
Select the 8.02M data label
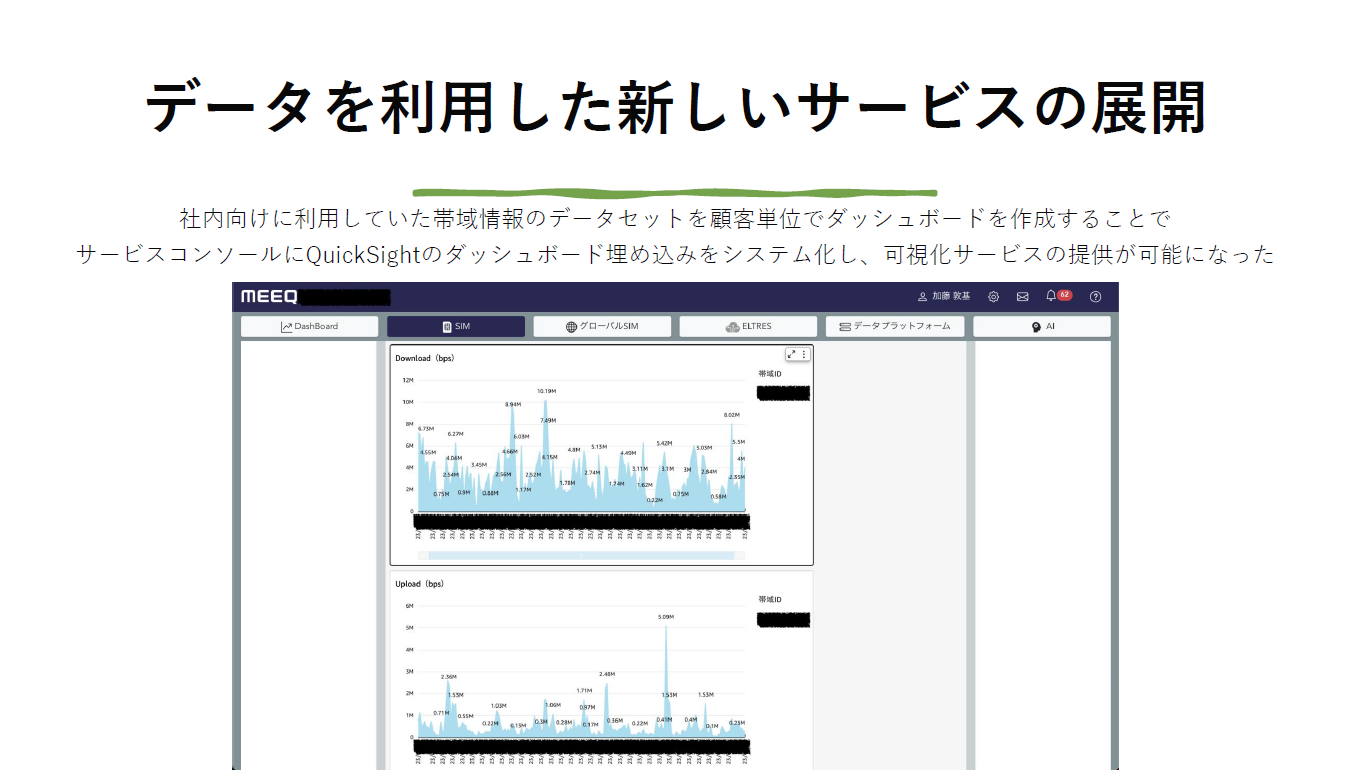(x=731, y=414)
